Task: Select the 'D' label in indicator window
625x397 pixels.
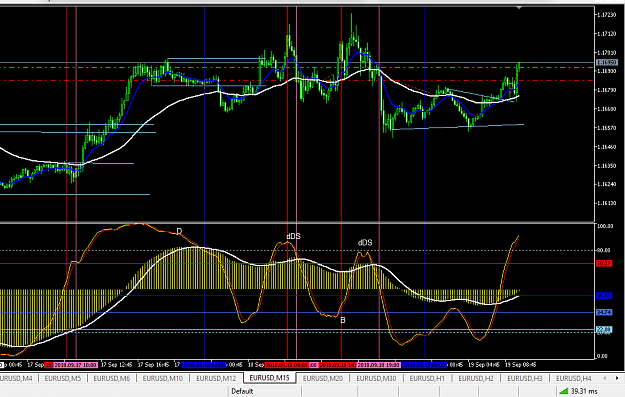Action: pyautogui.click(x=179, y=231)
